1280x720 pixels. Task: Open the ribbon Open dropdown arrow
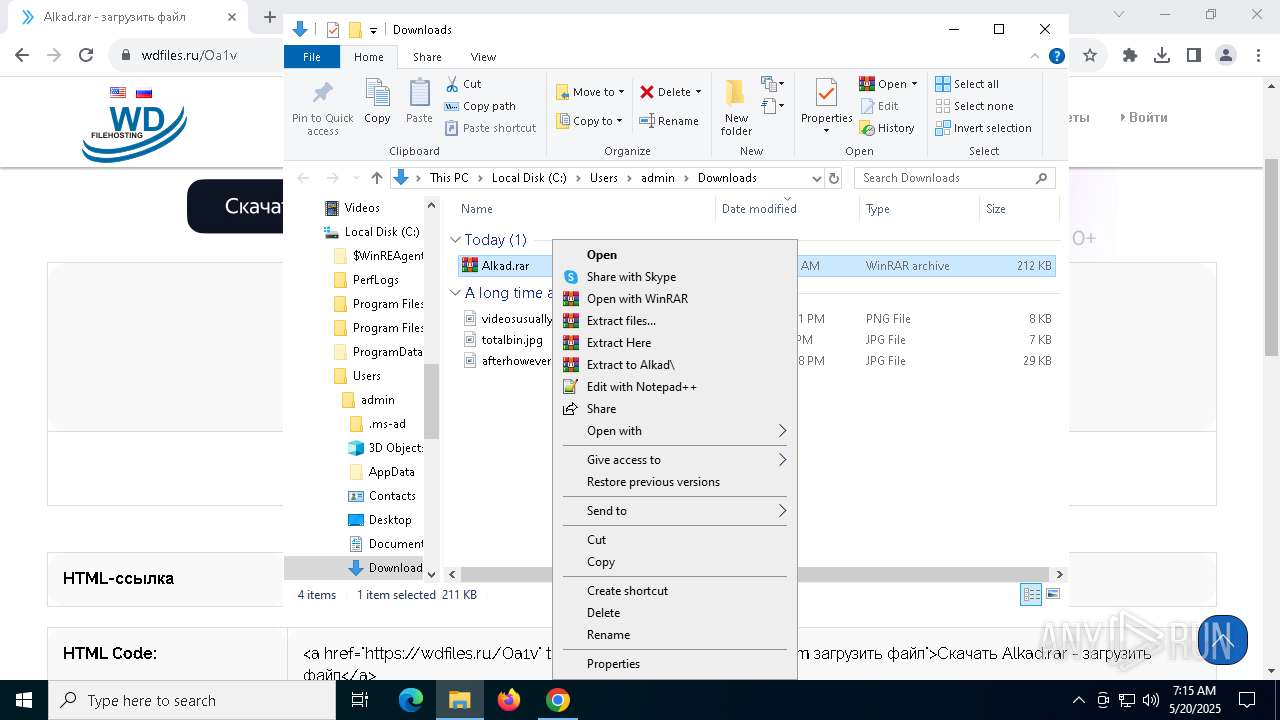pos(914,84)
